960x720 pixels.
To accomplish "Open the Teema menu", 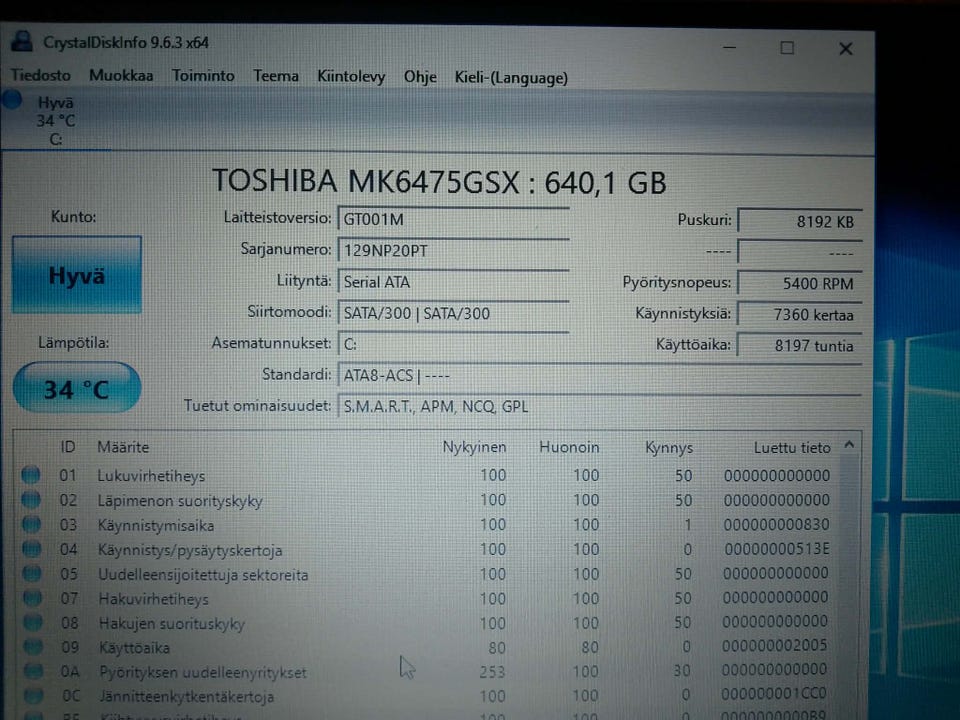I will point(276,76).
